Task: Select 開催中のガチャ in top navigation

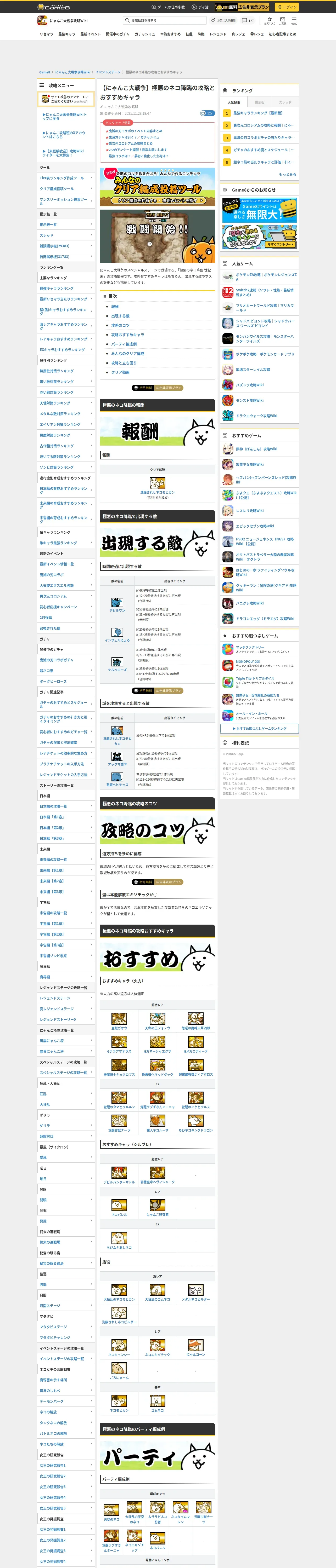Action: [x=118, y=34]
